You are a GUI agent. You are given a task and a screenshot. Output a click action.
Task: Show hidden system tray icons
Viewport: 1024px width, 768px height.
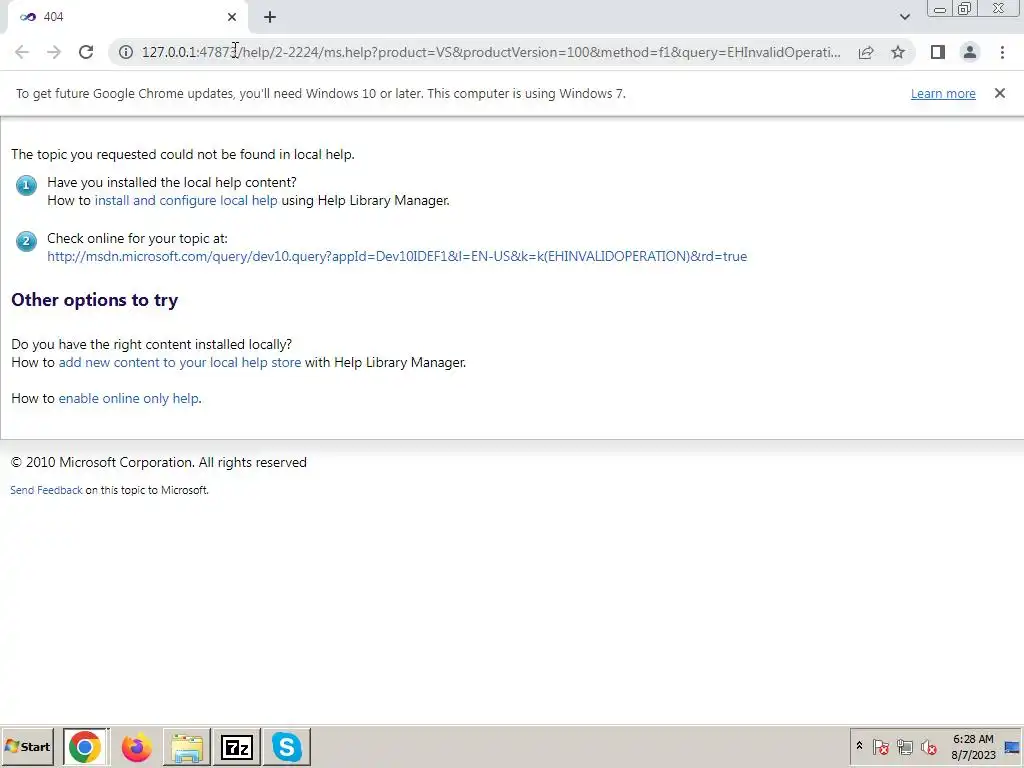point(859,746)
